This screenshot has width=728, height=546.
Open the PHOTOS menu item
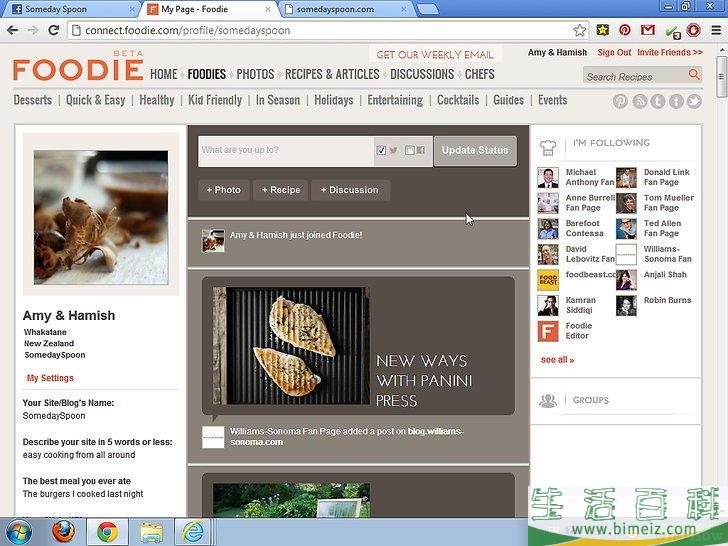click(255, 74)
